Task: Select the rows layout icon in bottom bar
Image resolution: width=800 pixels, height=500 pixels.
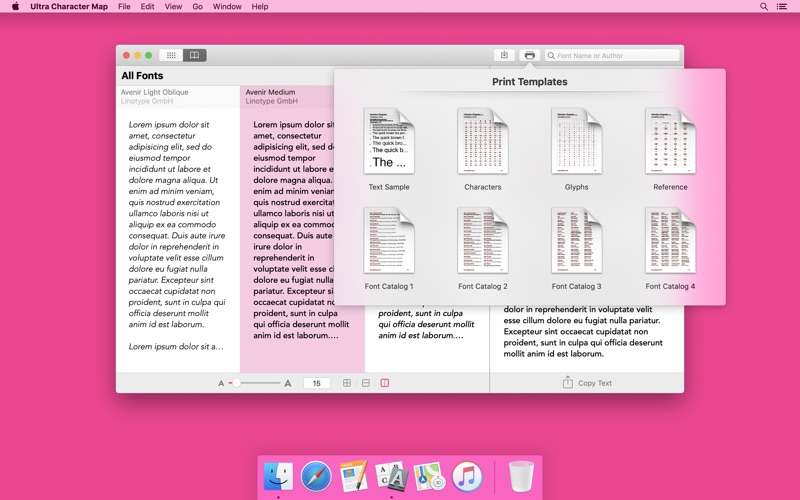Action: pyautogui.click(x=366, y=383)
